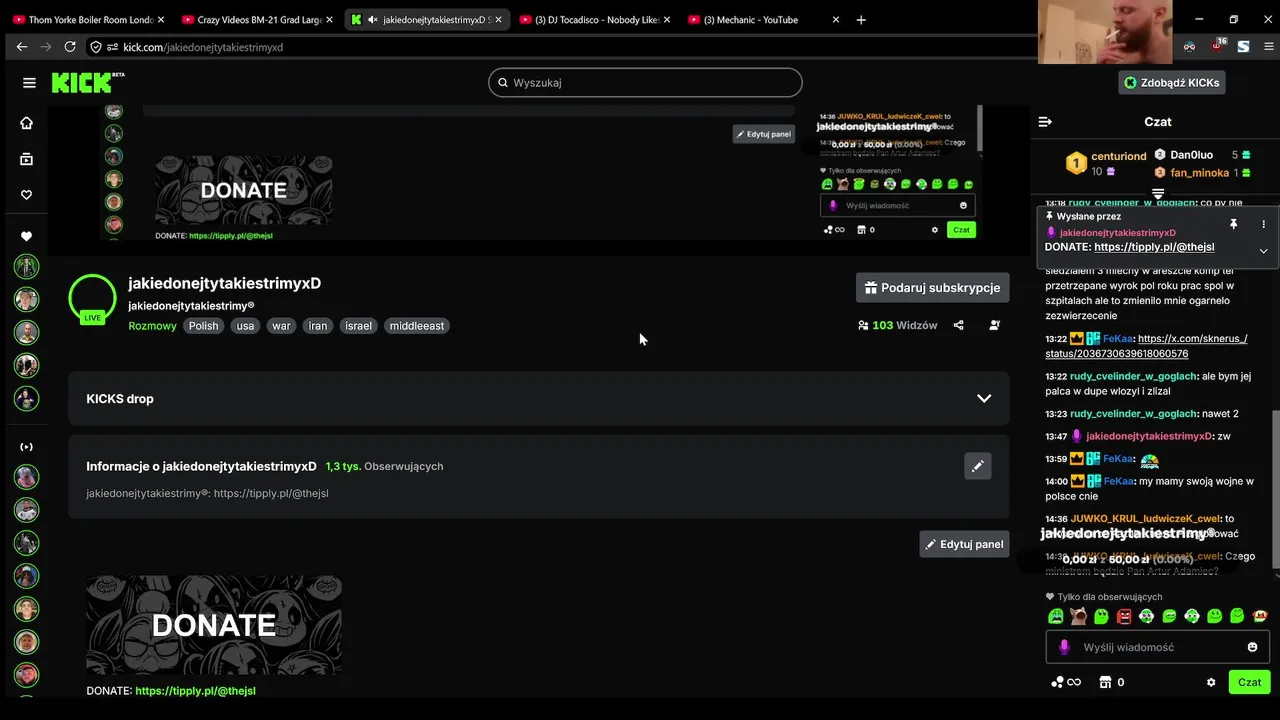The image size is (1280, 720).
Task: Collapse the chat panel with the arrow icon
Action: 1045,122
